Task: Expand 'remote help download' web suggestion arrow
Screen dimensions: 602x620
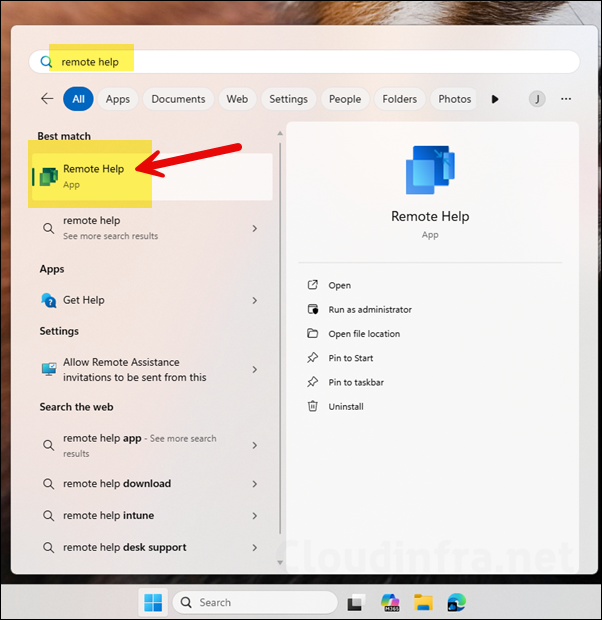Action: [255, 484]
